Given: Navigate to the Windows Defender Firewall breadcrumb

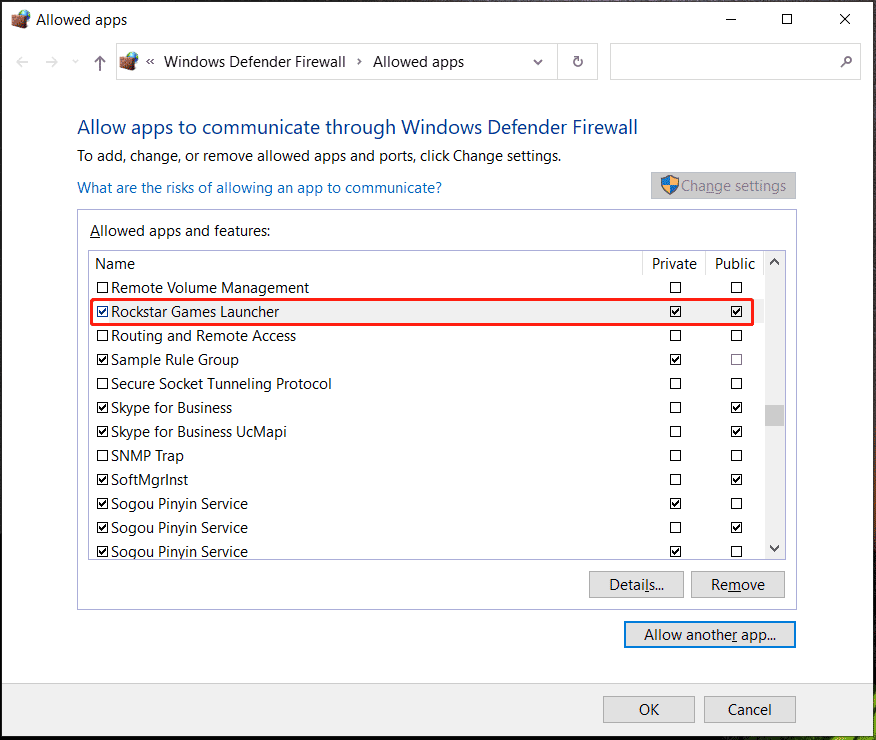Looking at the screenshot, I should pos(254,61).
